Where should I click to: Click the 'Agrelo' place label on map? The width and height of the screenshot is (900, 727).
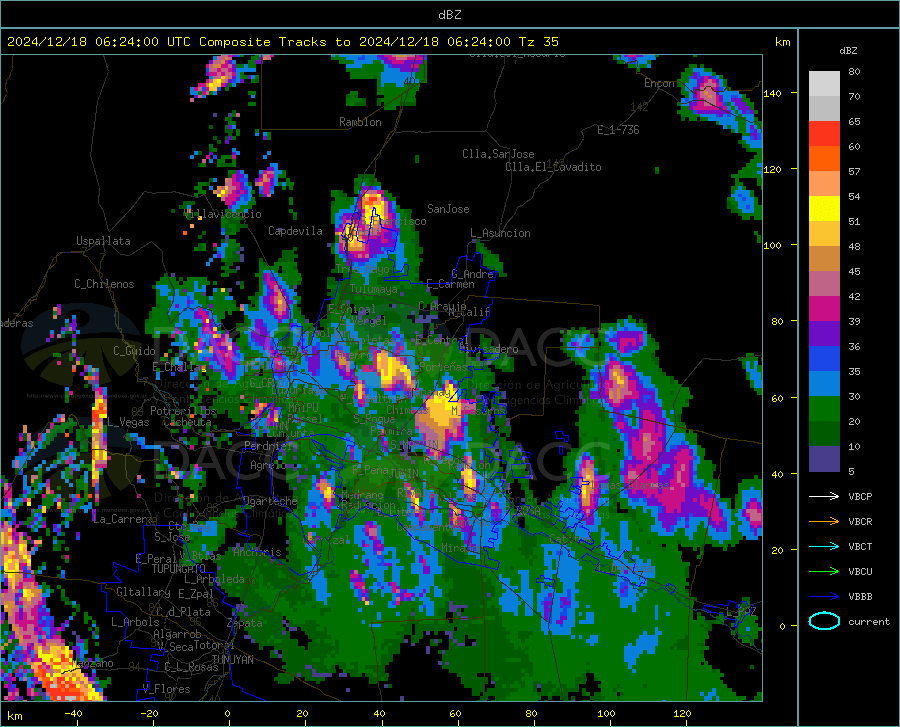pyautogui.click(x=268, y=465)
